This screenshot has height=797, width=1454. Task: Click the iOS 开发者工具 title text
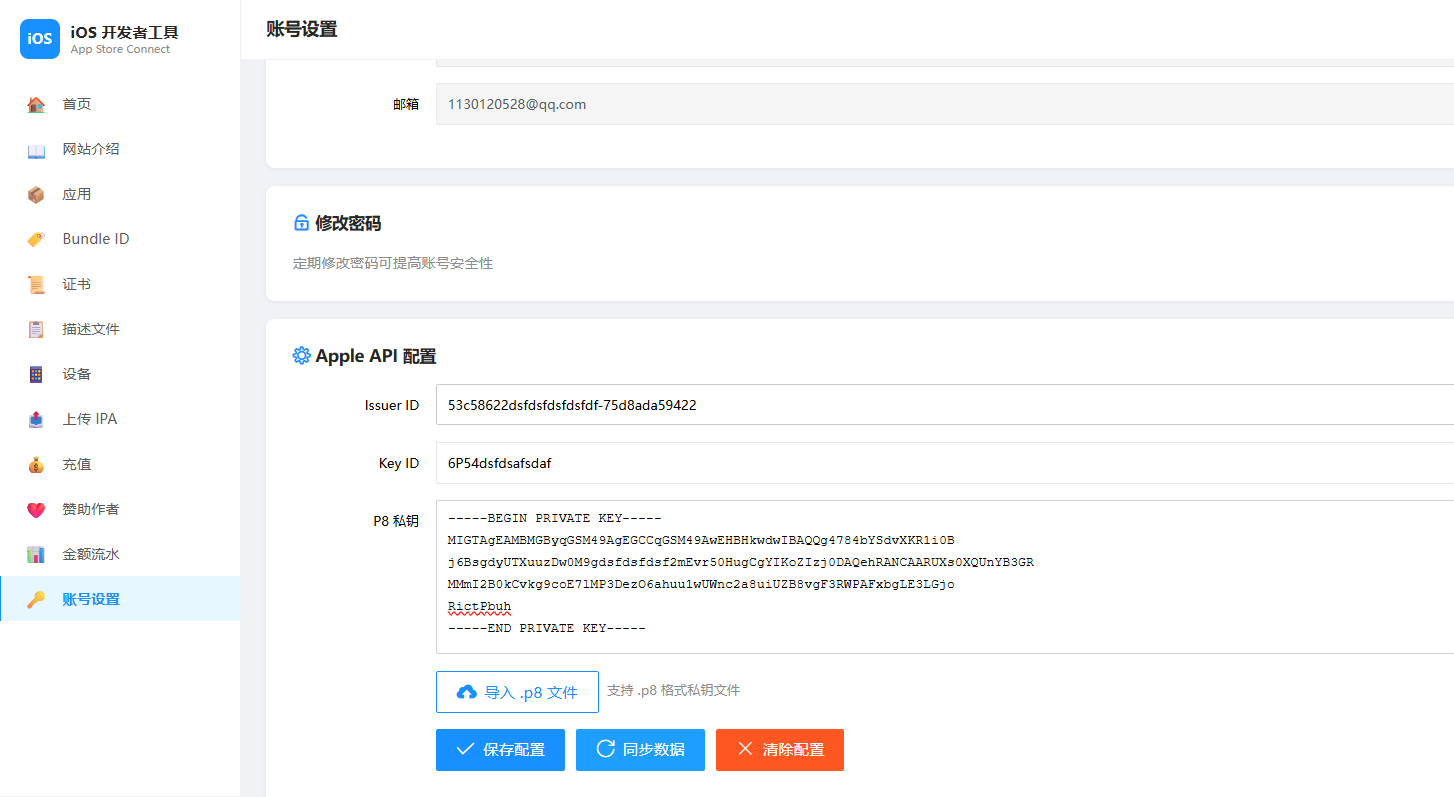click(124, 32)
